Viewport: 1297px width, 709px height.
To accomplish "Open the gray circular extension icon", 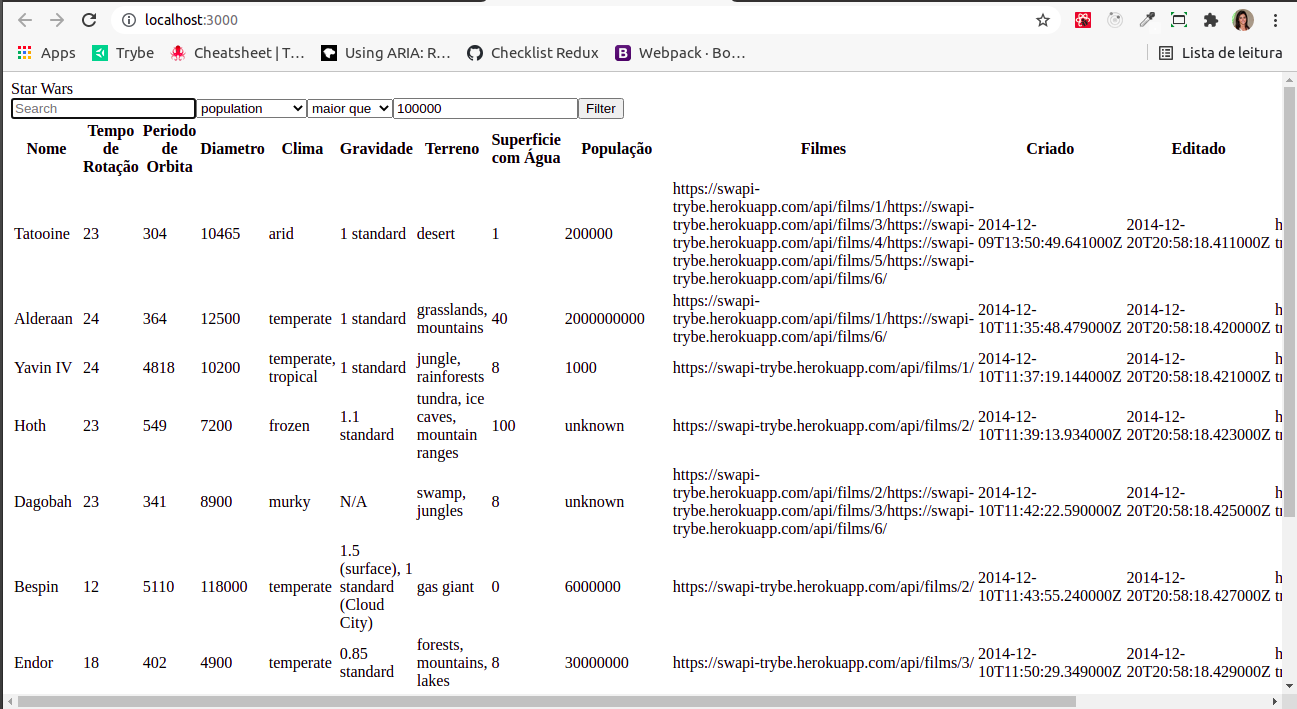I will (1115, 20).
